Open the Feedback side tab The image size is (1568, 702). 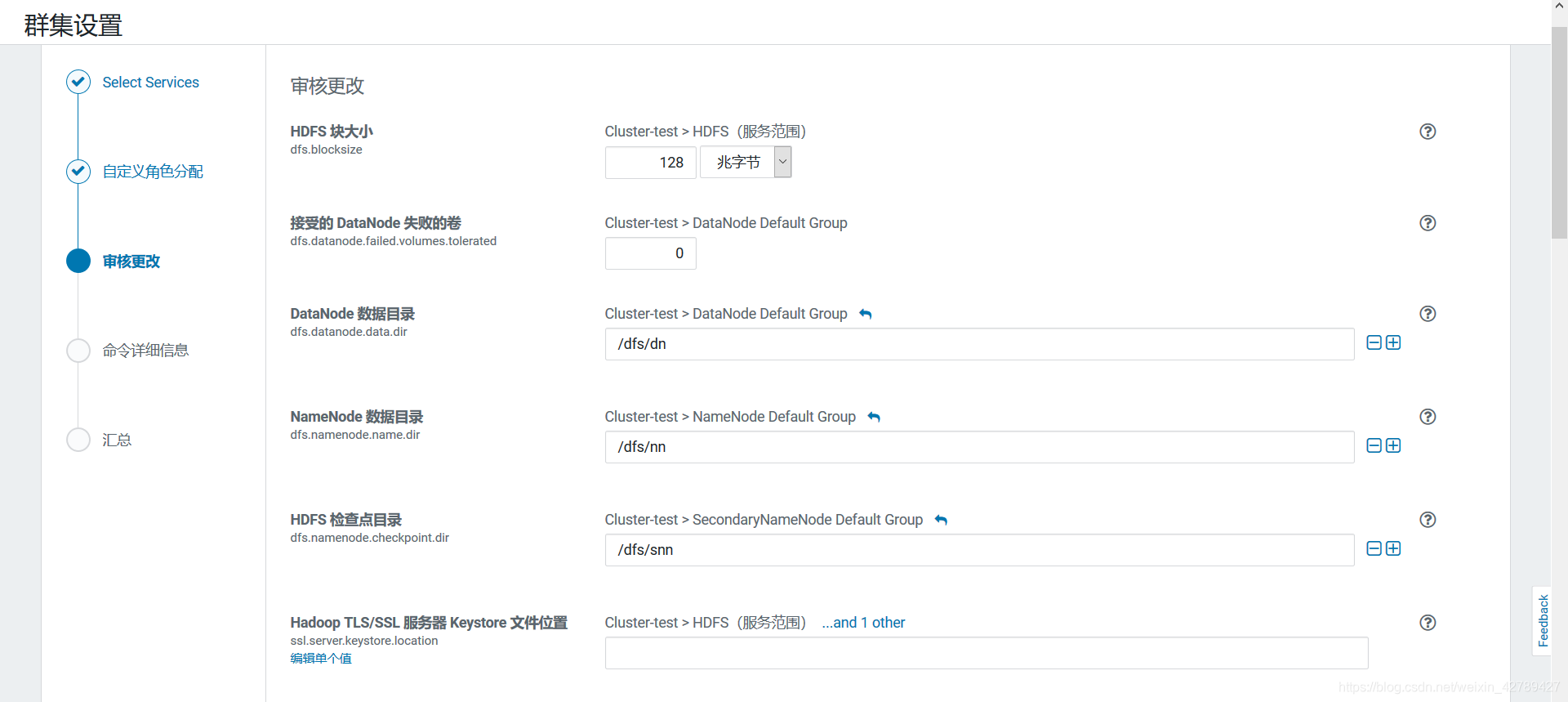click(x=1542, y=621)
